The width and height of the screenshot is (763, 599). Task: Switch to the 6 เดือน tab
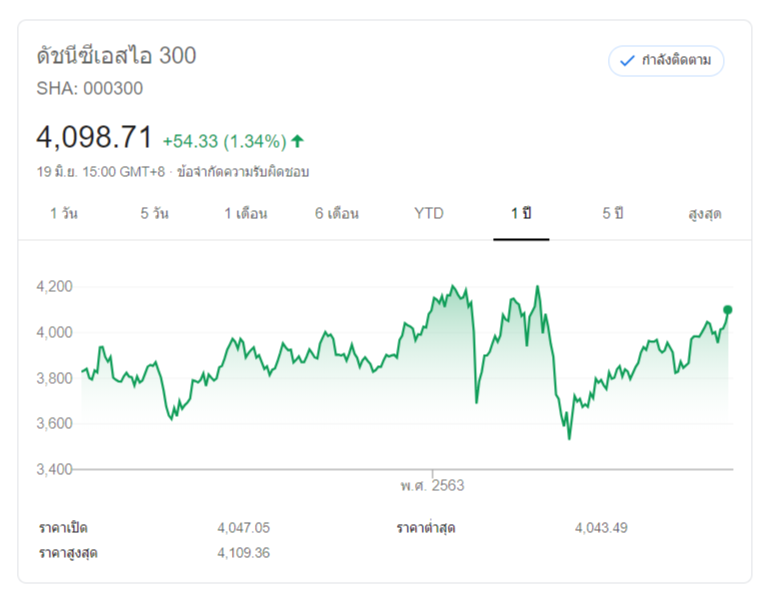click(337, 214)
